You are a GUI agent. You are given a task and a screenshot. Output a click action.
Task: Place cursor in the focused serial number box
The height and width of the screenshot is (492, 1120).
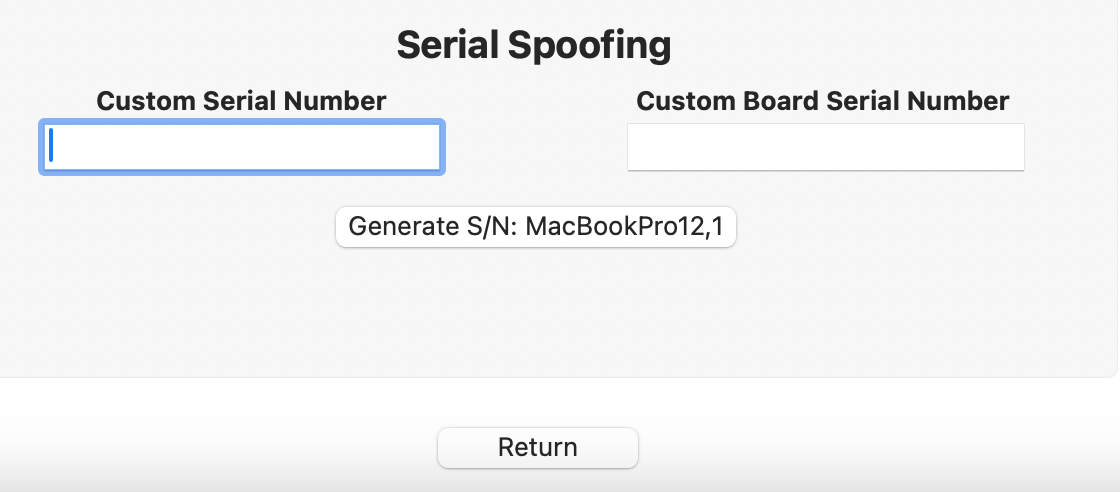(x=241, y=147)
